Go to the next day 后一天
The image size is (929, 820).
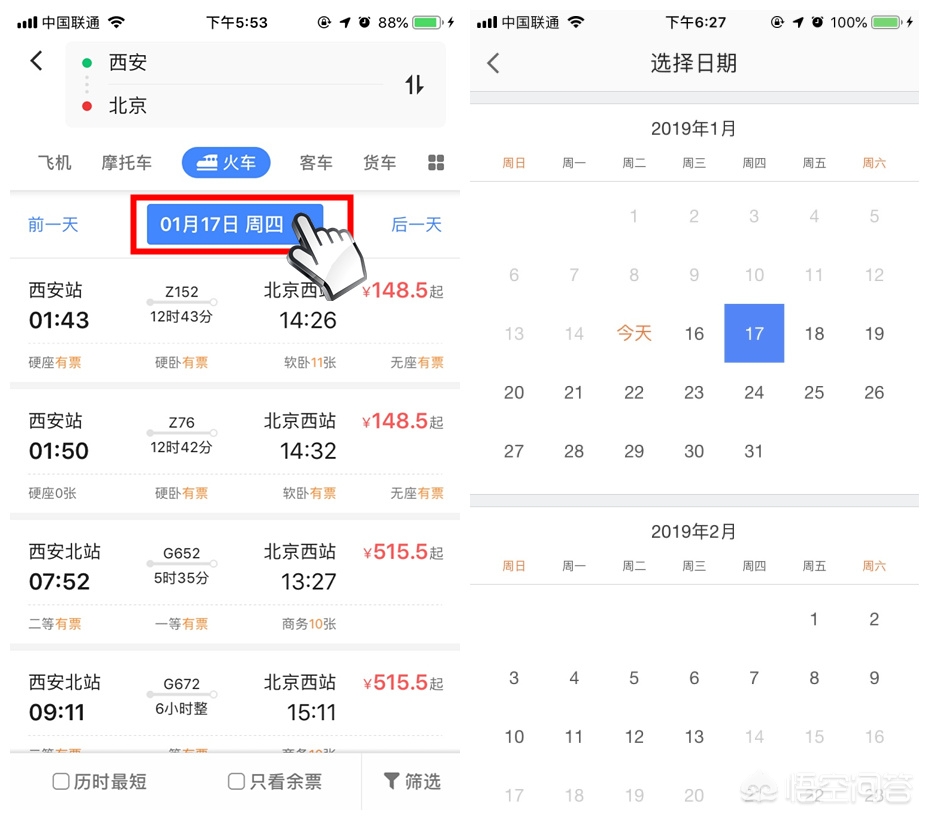417,225
